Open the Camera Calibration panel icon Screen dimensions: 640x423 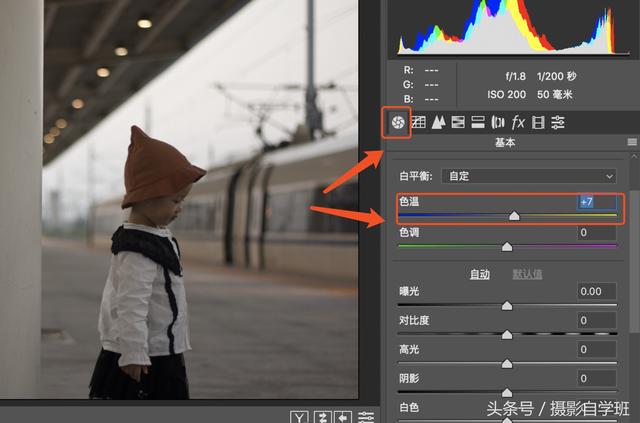coord(538,122)
